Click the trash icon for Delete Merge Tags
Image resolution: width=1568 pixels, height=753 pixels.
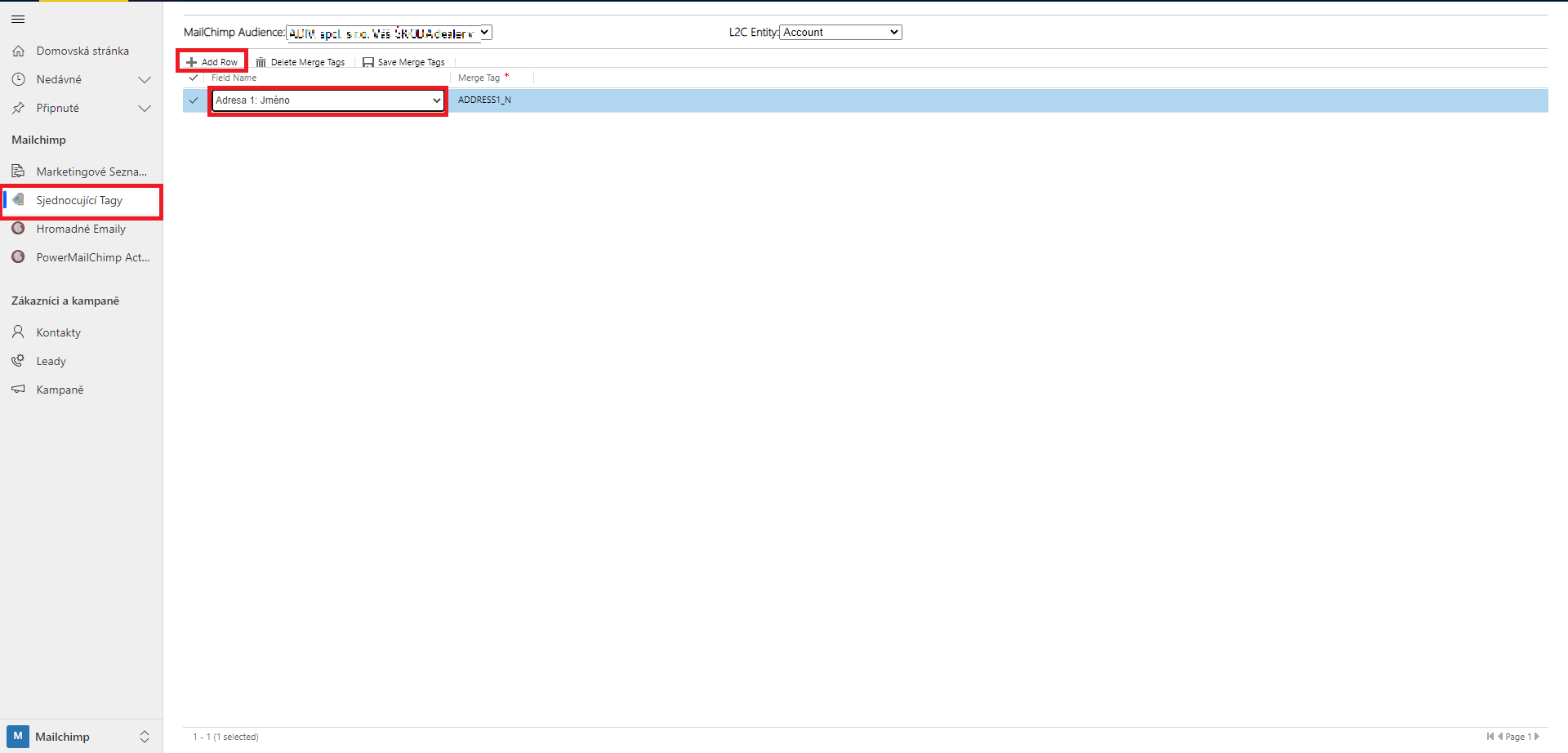(261, 62)
